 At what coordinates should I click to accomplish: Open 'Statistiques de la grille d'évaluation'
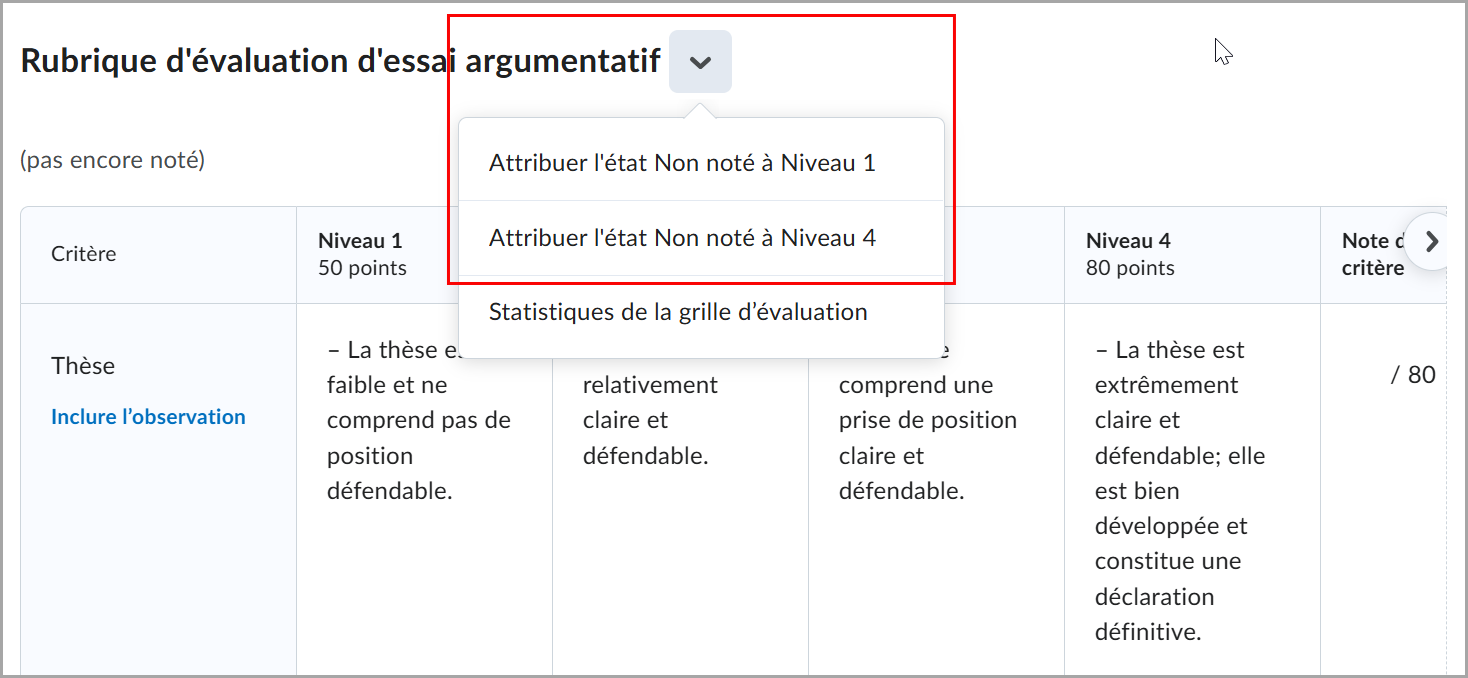pyautogui.click(x=677, y=311)
